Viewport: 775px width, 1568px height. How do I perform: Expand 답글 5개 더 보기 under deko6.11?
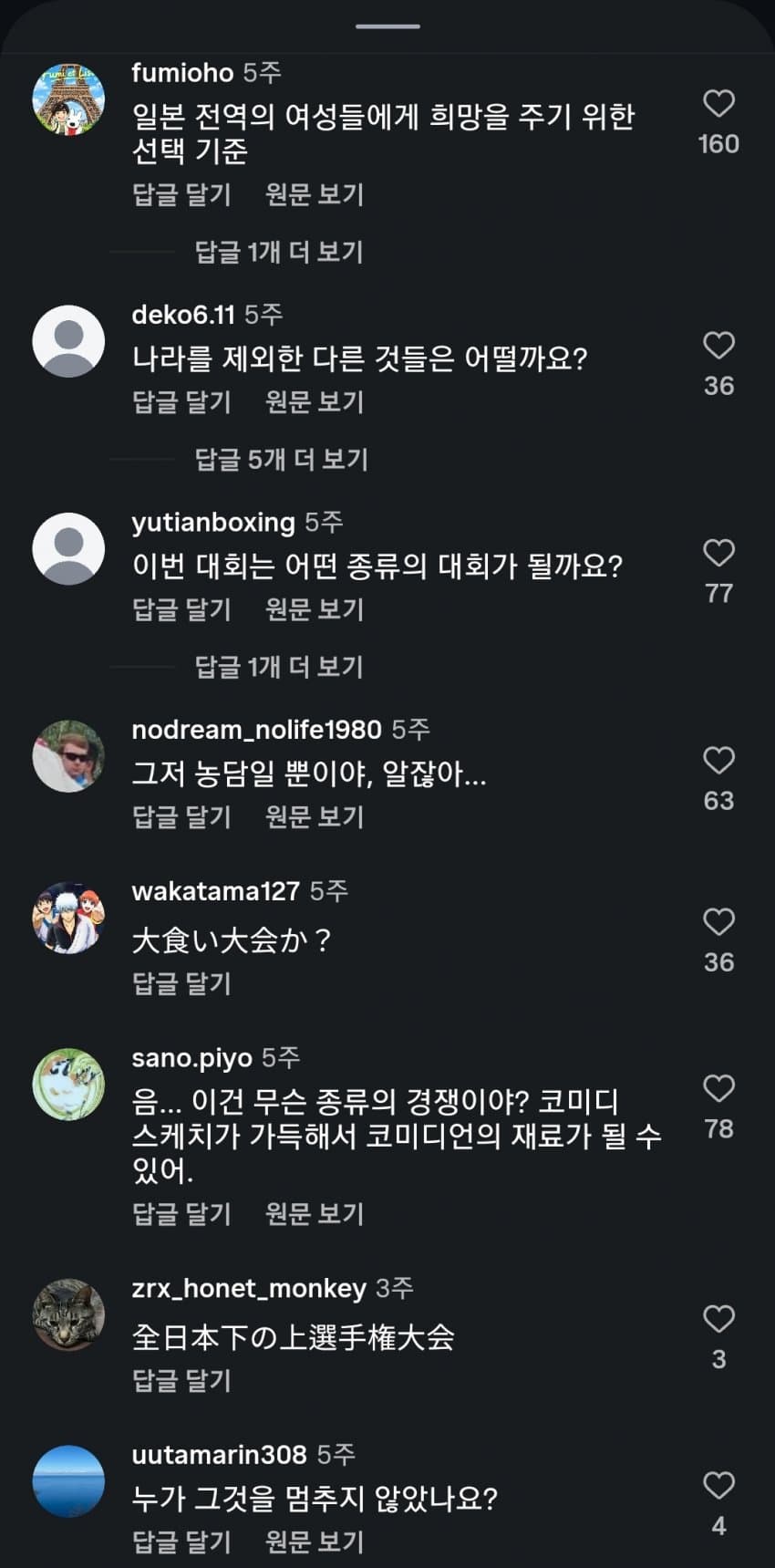[281, 459]
